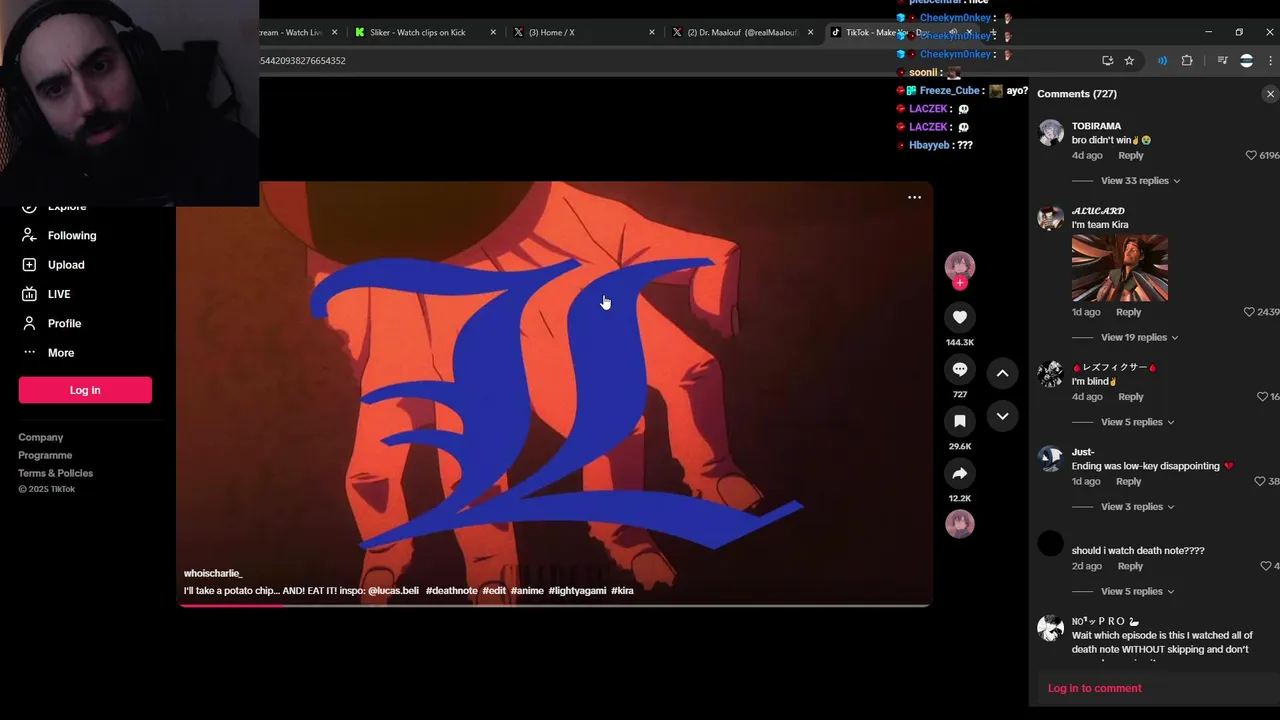Expand View 19 replies under ALUCARD
The width and height of the screenshot is (1280, 720).
[x=1139, y=337]
